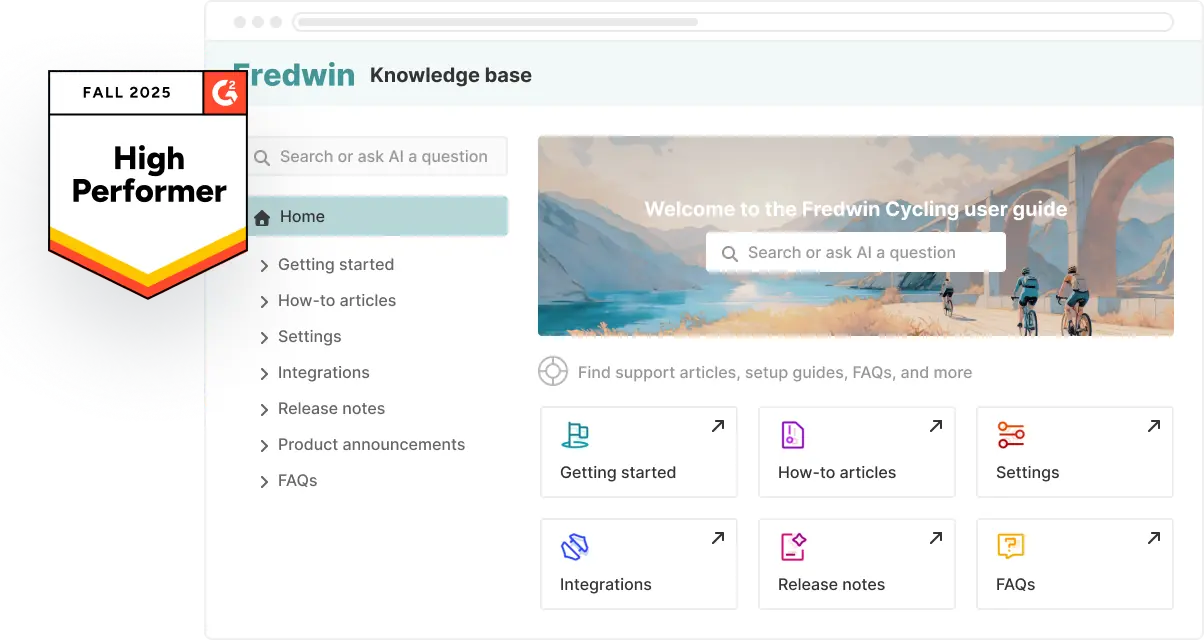
Task: Click the orange sliders icon on Settings card
Action: (1010, 436)
